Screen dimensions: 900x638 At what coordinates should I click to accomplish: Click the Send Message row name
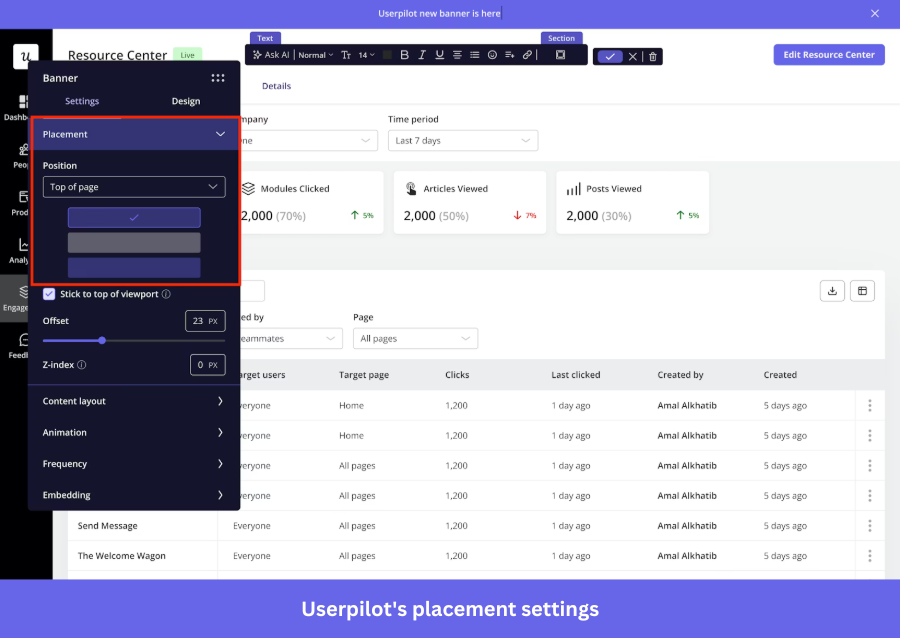(x=107, y=526)
